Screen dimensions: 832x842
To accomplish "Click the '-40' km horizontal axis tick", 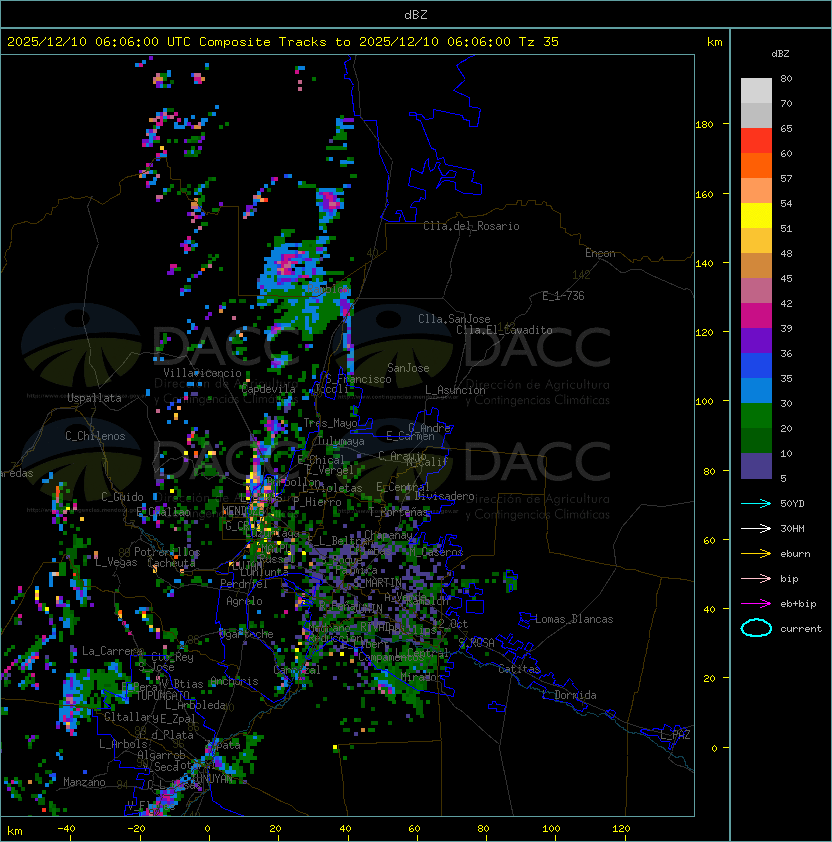I will 66,829.
